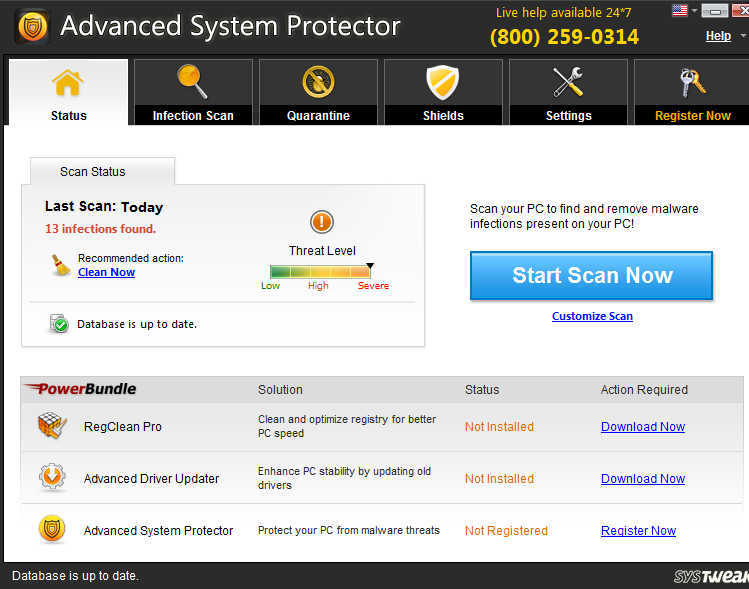Click the Clean Now link

[x=106, y=272]
